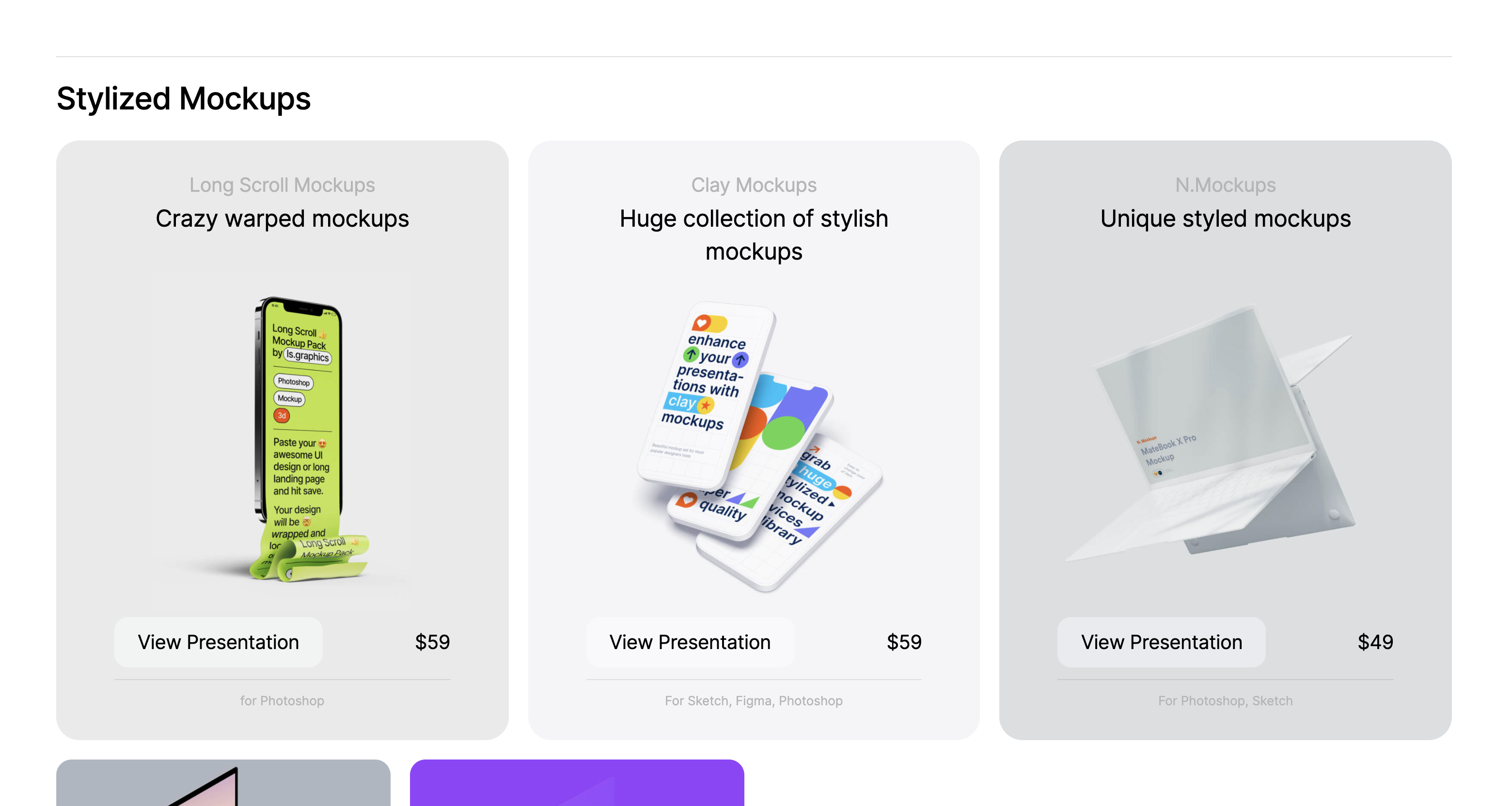Viewport: 1512px width, 806px height.
Task: Click the For Photoshop, Sketch compatibility text
Action: click(x=1225, y=700)
